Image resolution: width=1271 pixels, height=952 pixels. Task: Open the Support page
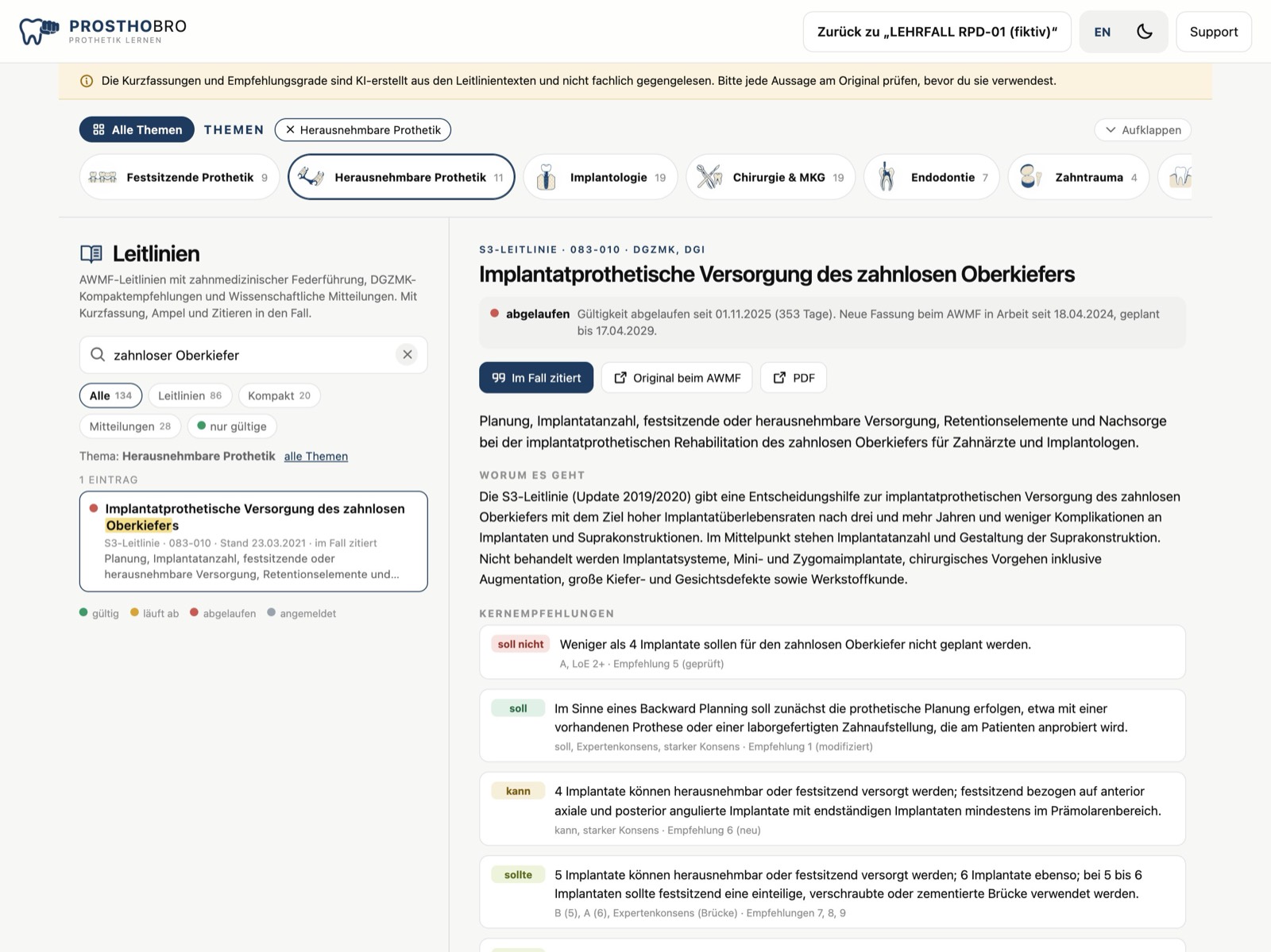1214,32
